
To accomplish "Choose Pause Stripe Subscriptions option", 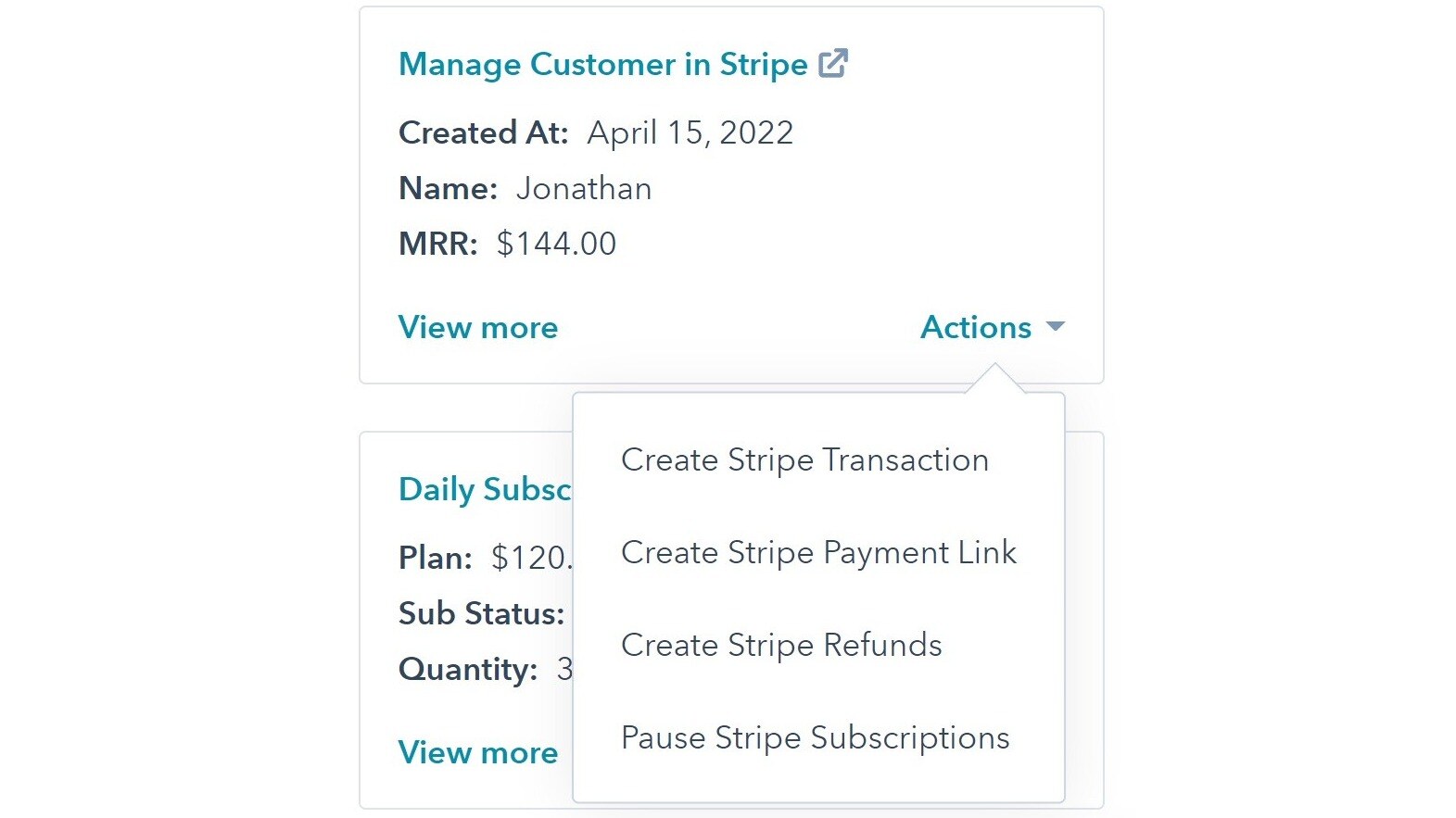I will point(815,737).
